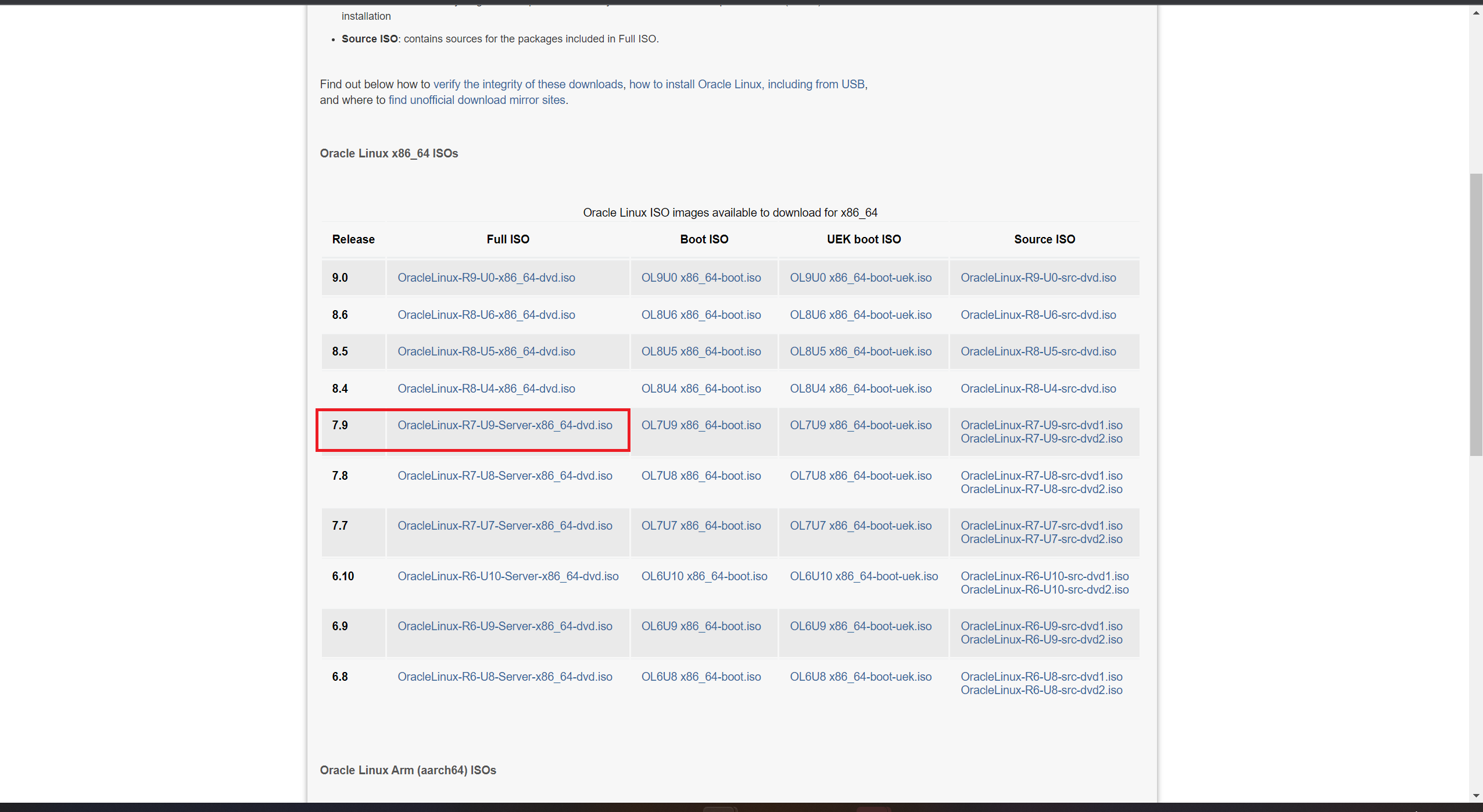This screenshot has width=1483, height=812.
Task: Open OracleLinux-R7-U7-src-dvd1.iso link
Action: [x=1041, y=526]
